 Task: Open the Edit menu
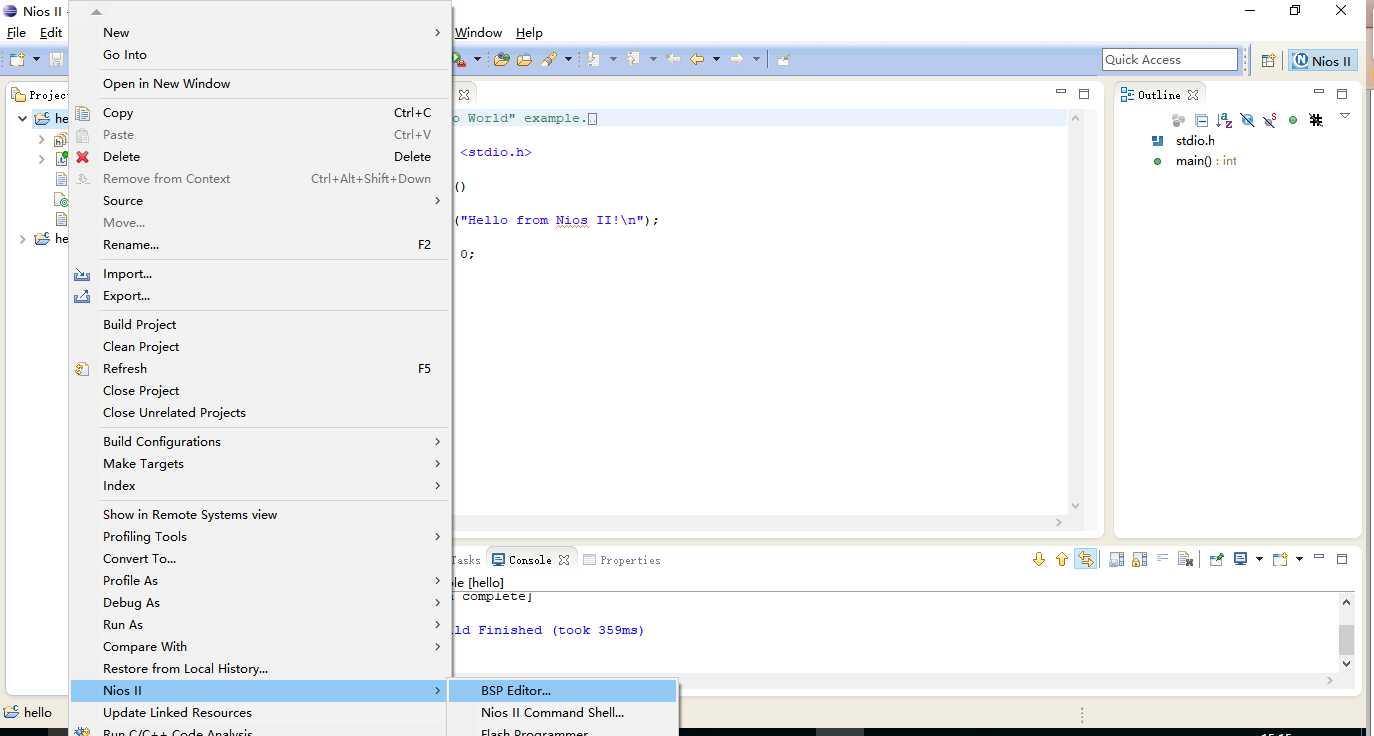point(51,33)
